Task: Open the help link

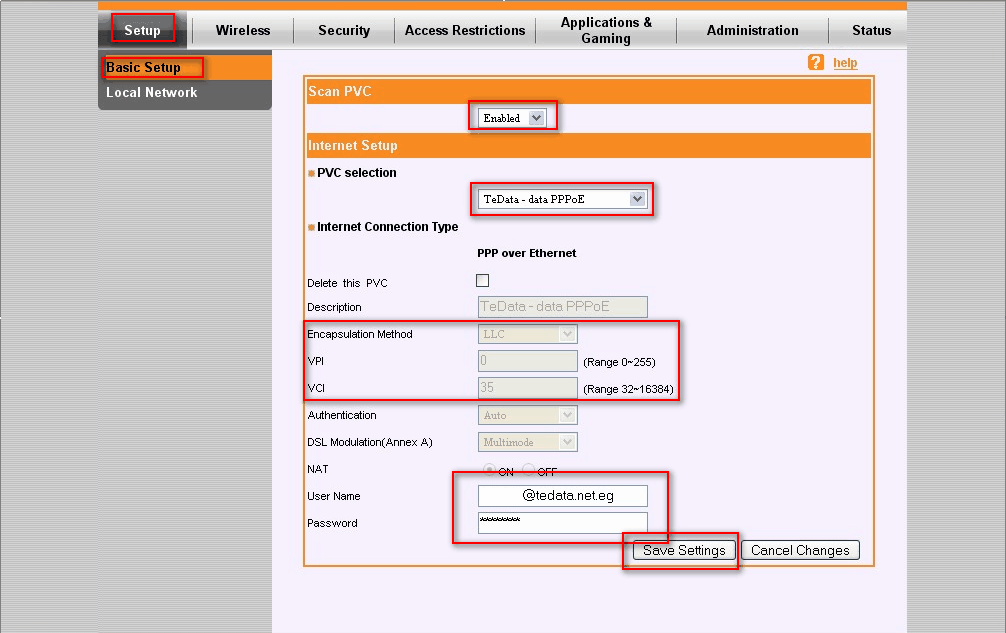Action: click(x=845, y=63)
